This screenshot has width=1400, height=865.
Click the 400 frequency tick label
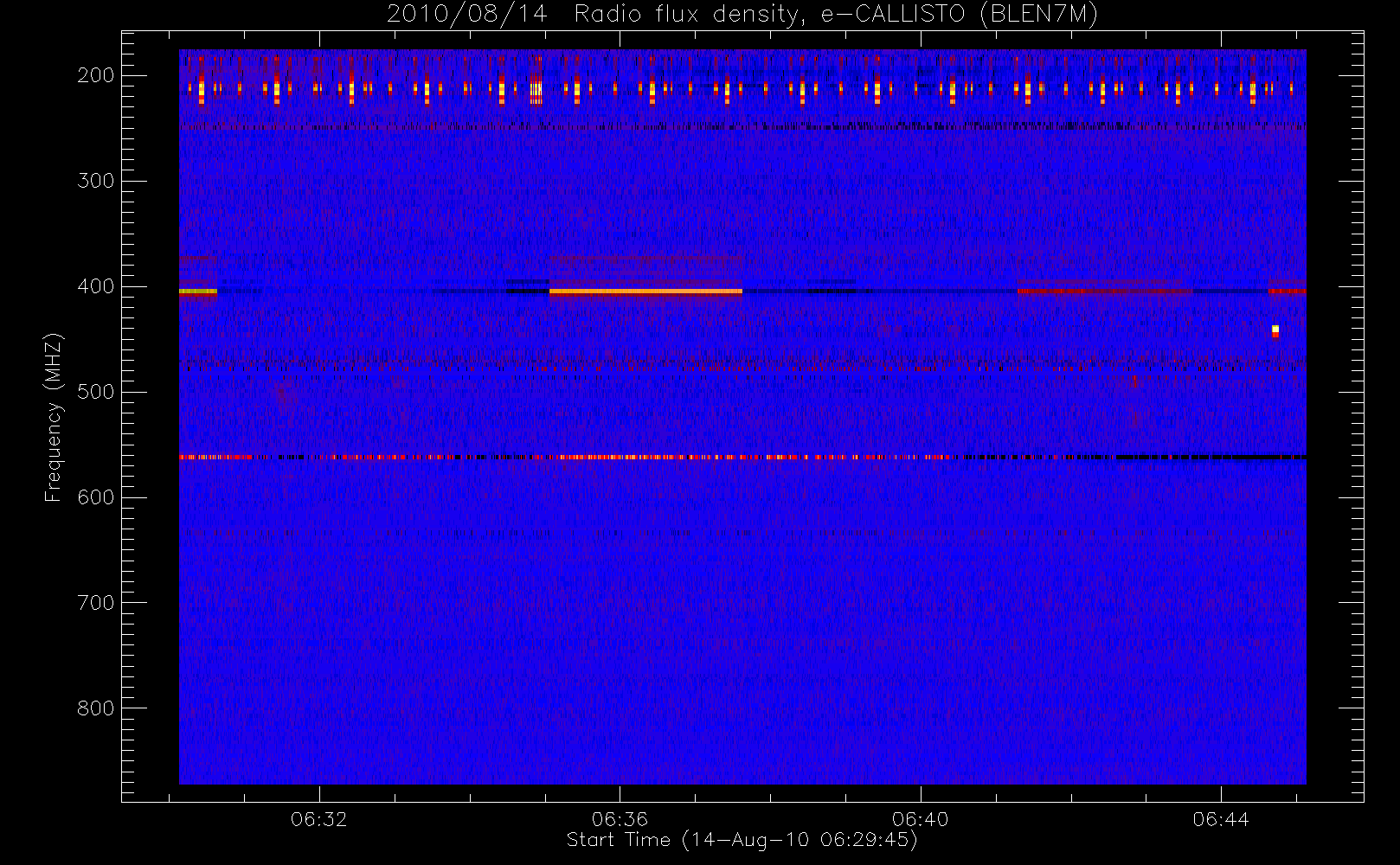click(96, 286)
